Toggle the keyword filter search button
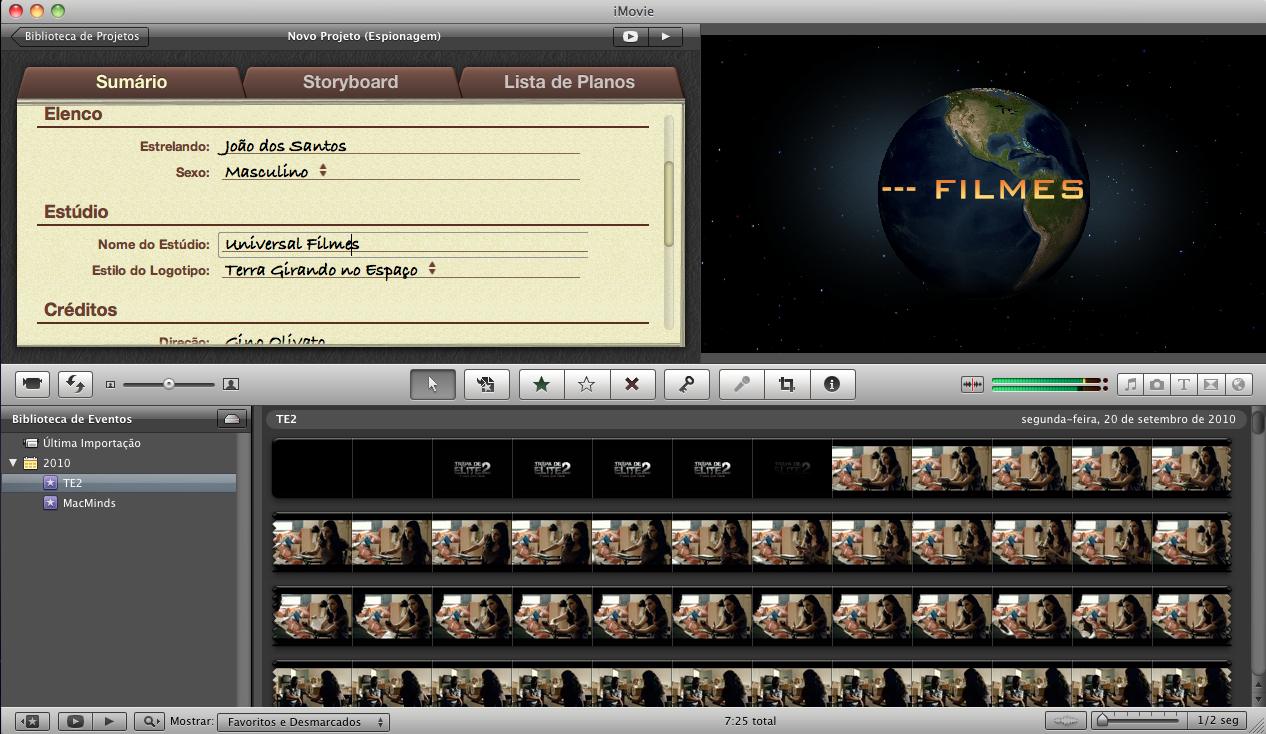Image resolution: width=1266 pixels, height=734 pixels. (x=150, y=721)
